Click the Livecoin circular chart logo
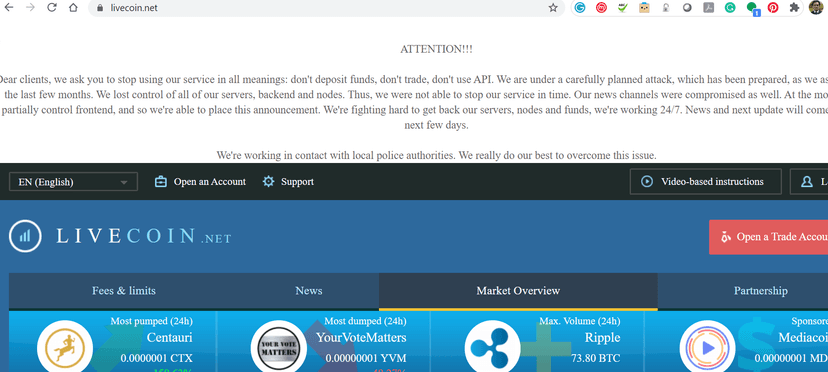This screenshot has width=828, height=372. tap(25, 236)
